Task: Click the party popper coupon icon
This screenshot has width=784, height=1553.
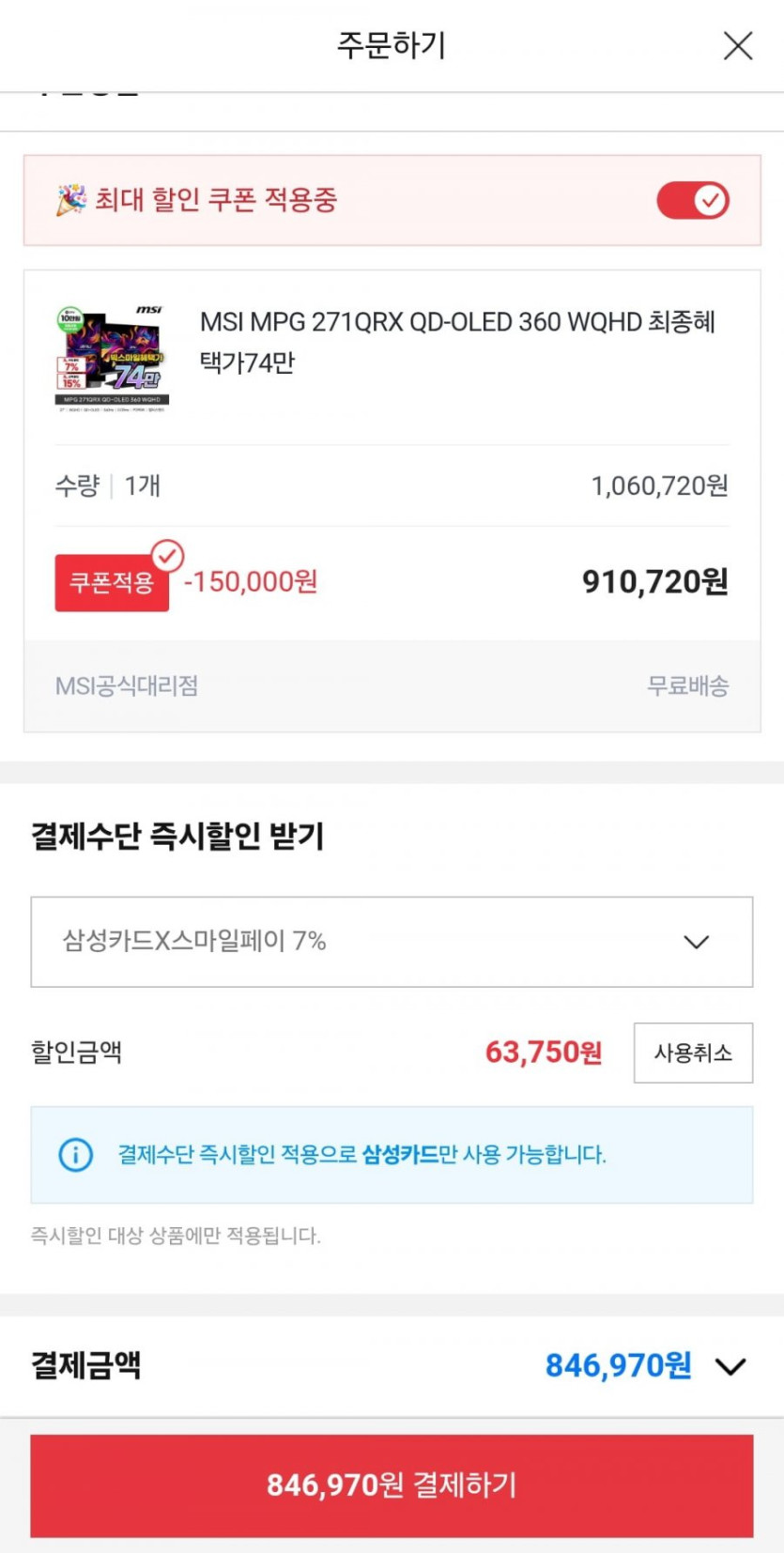Action: (71, 200)
